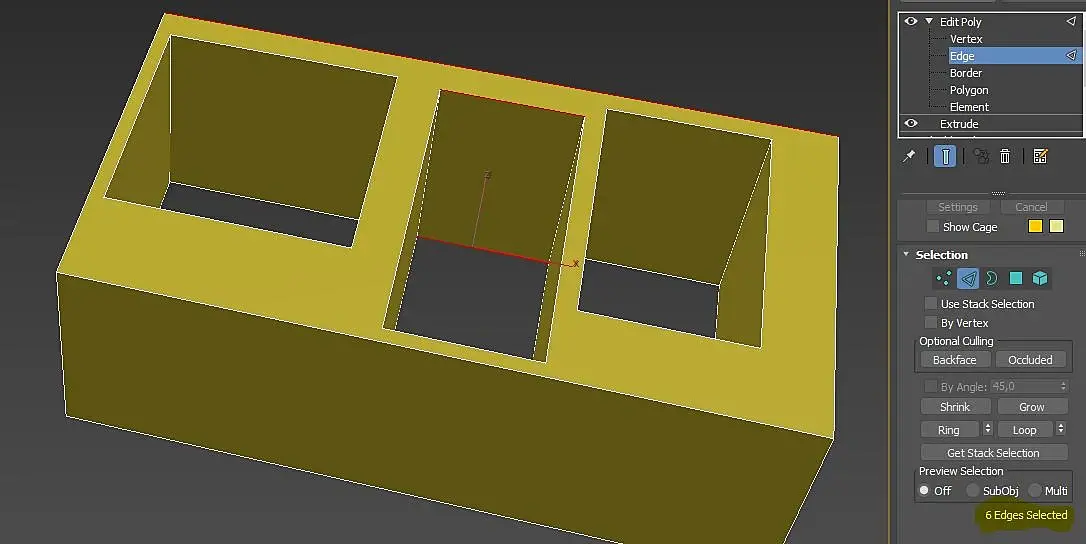Select Preview Selection Multi radio
Viewport: 1086px width, 544px height.
coord(1035,490)
